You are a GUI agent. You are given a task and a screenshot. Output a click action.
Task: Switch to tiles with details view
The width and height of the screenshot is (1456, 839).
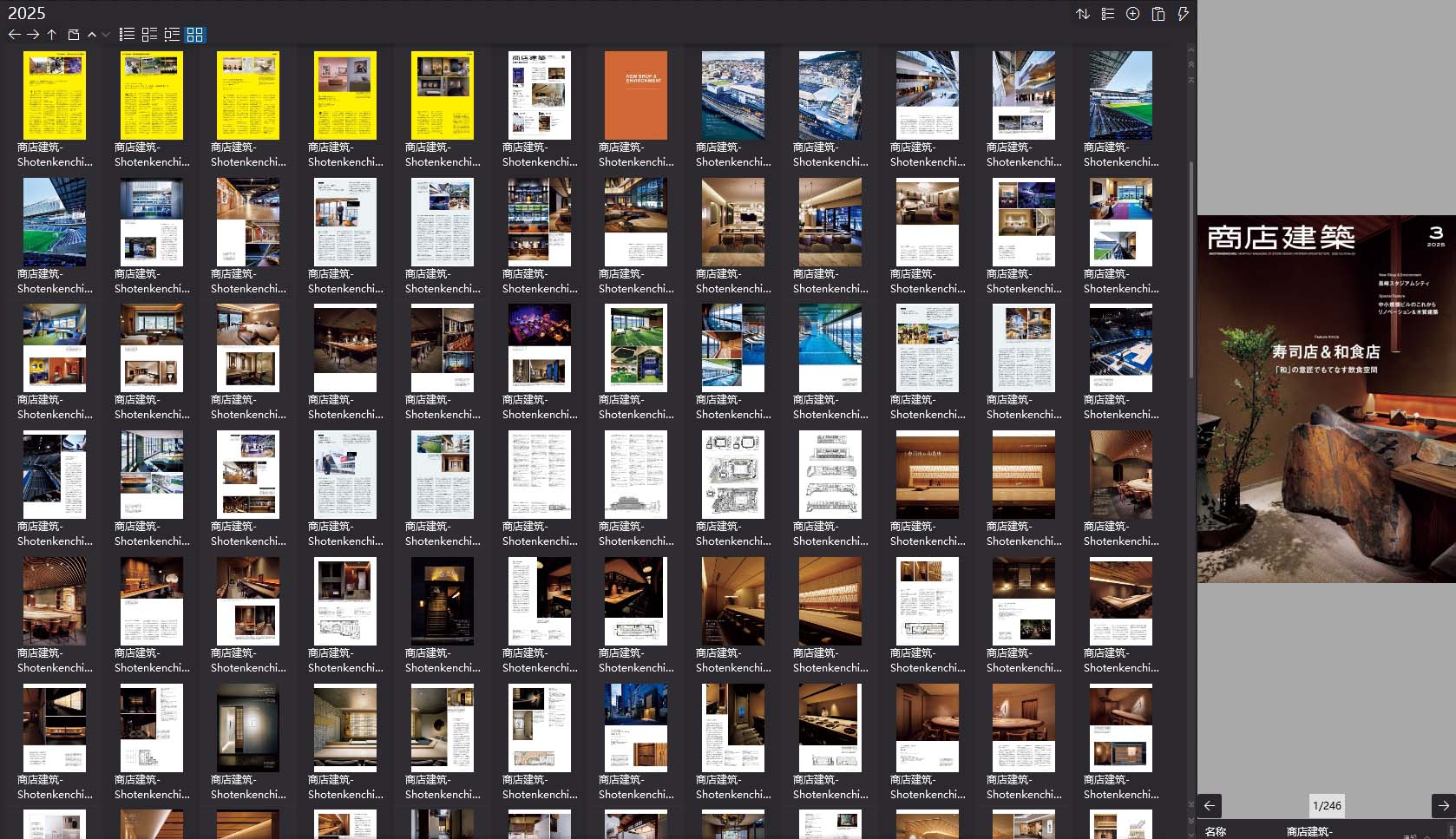pyautogui.click(x=149, y=35)
